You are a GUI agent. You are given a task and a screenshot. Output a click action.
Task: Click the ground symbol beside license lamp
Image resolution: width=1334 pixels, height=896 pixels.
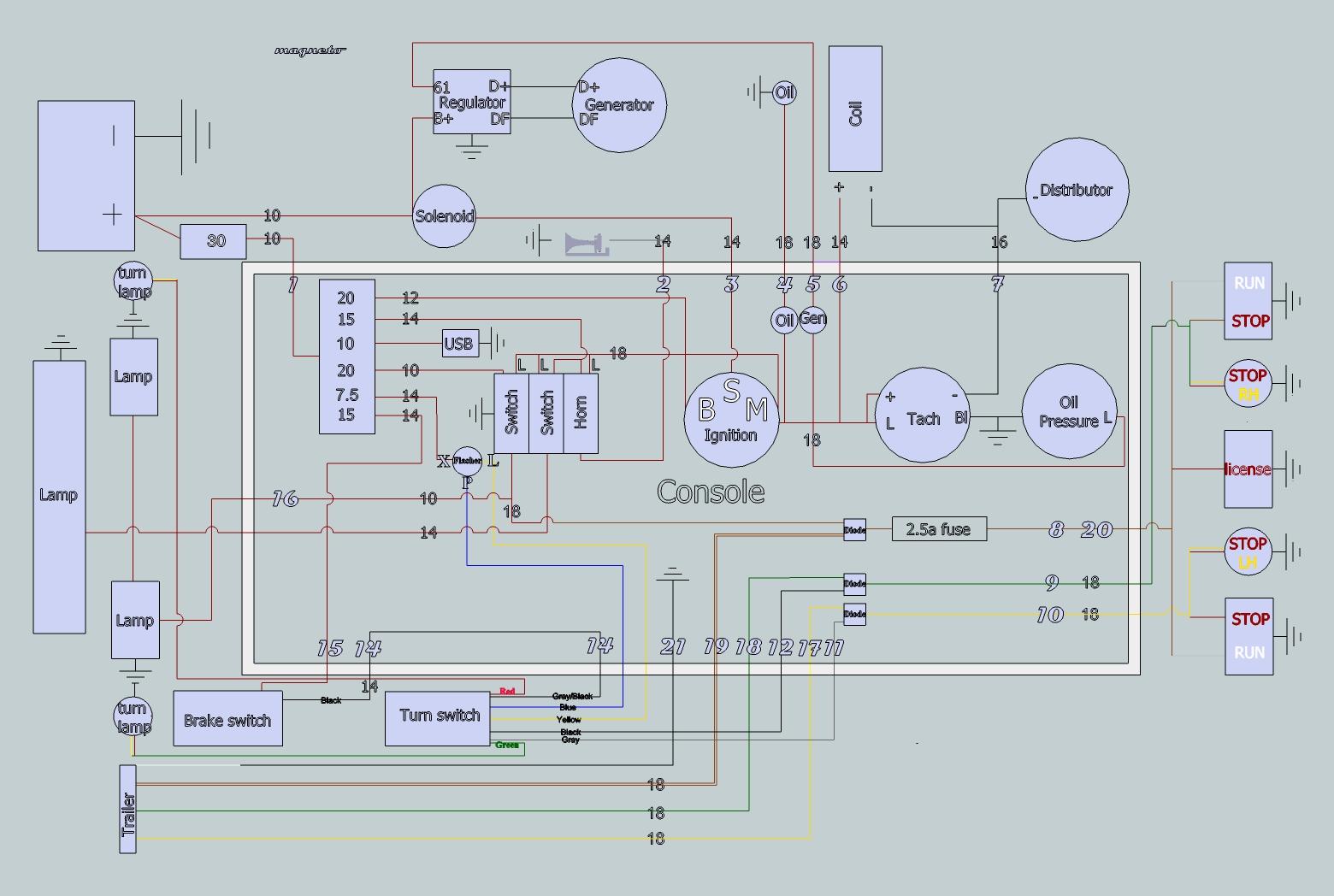pos(1288,469)
